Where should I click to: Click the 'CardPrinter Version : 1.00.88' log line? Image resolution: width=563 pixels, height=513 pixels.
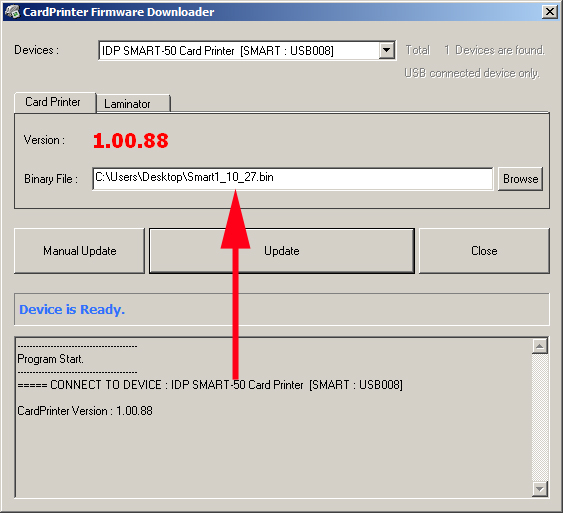pos(85,411)
